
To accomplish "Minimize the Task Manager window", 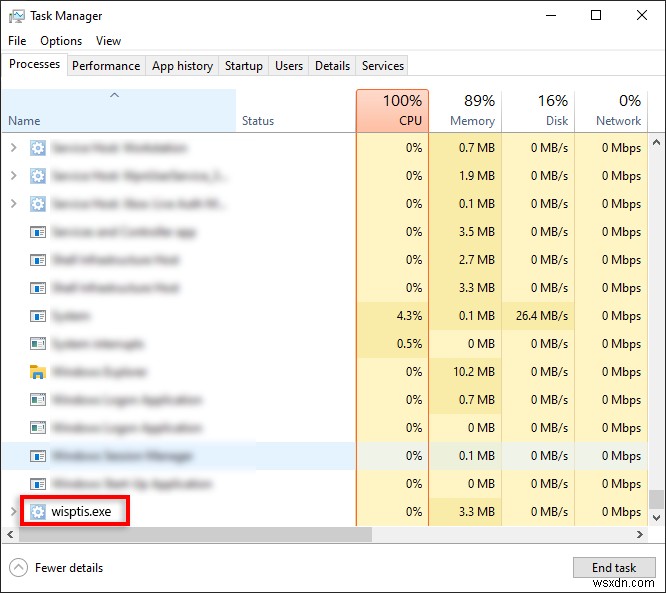I will [551, 16].
